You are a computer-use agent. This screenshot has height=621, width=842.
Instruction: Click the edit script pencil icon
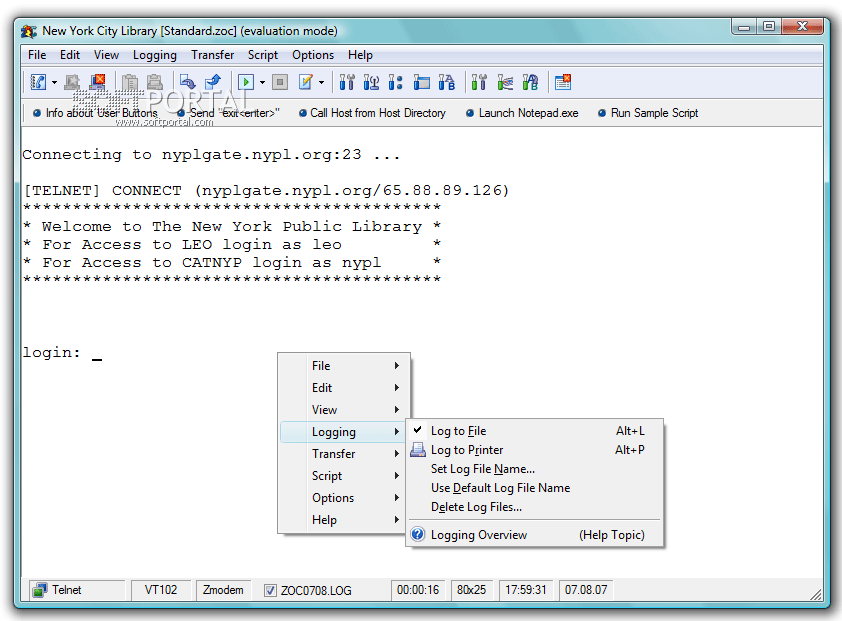[x=306, y=82]
